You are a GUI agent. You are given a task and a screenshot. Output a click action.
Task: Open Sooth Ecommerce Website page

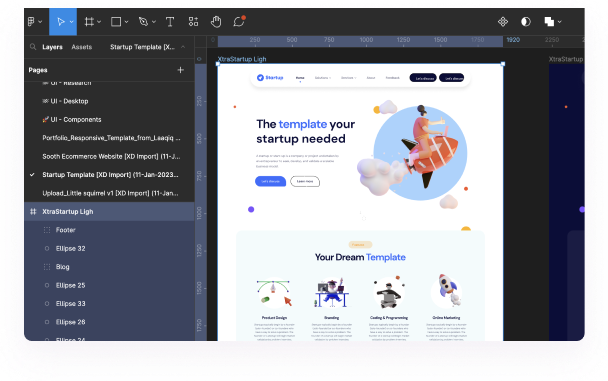[109, 157]
